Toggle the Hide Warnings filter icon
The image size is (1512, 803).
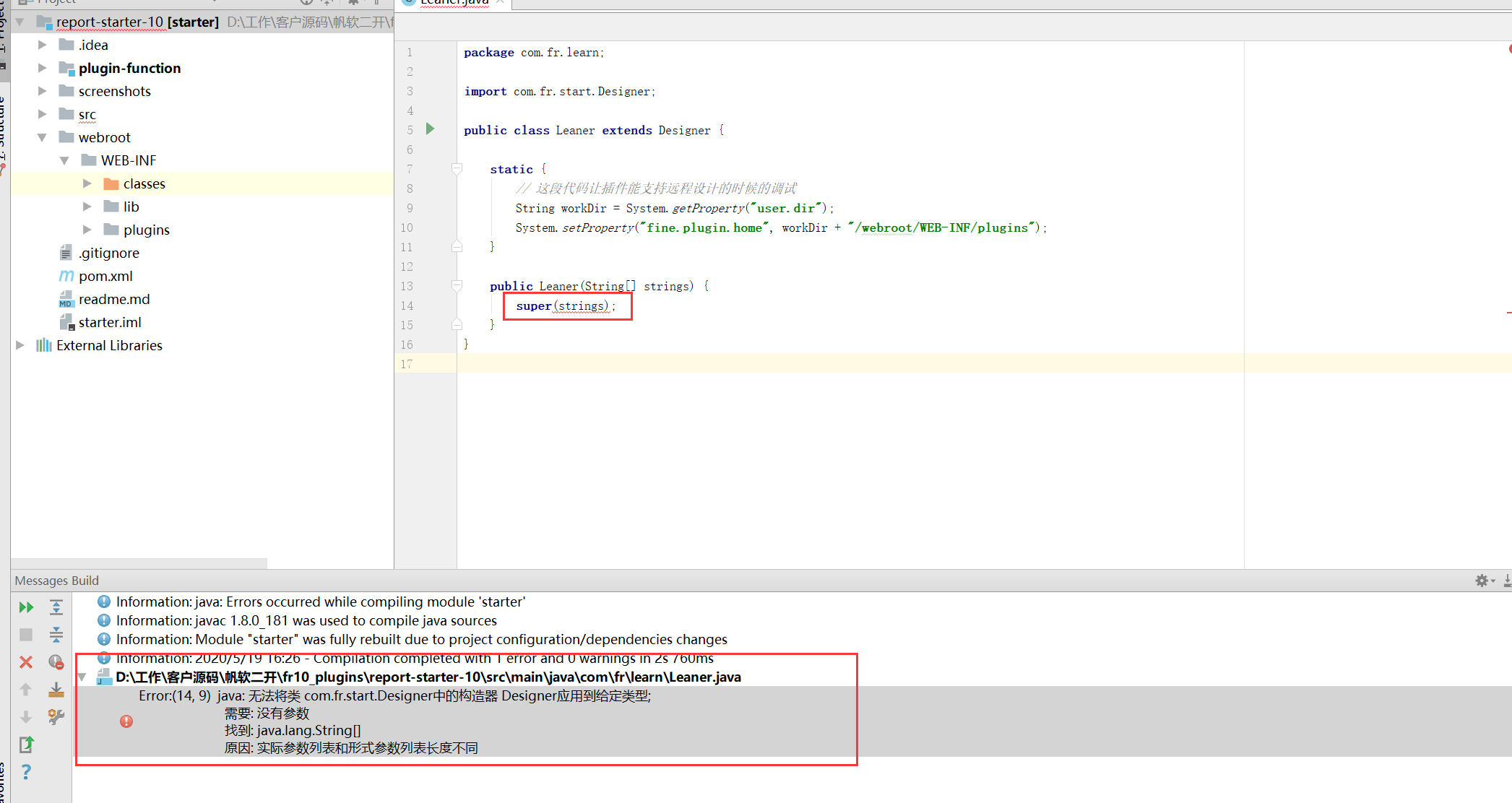(x=56, y=662)
